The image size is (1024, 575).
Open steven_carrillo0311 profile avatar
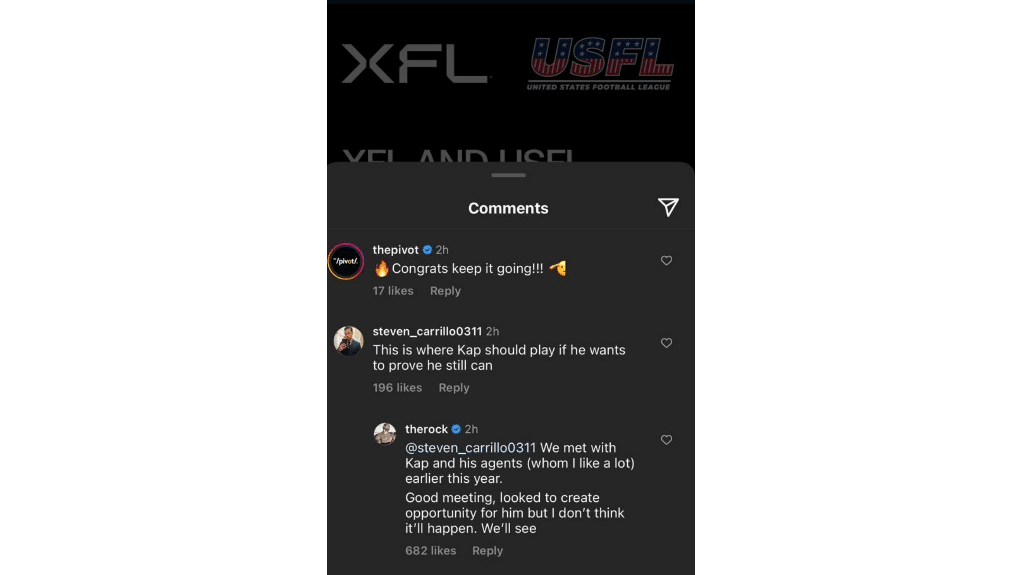coord(348,340)
